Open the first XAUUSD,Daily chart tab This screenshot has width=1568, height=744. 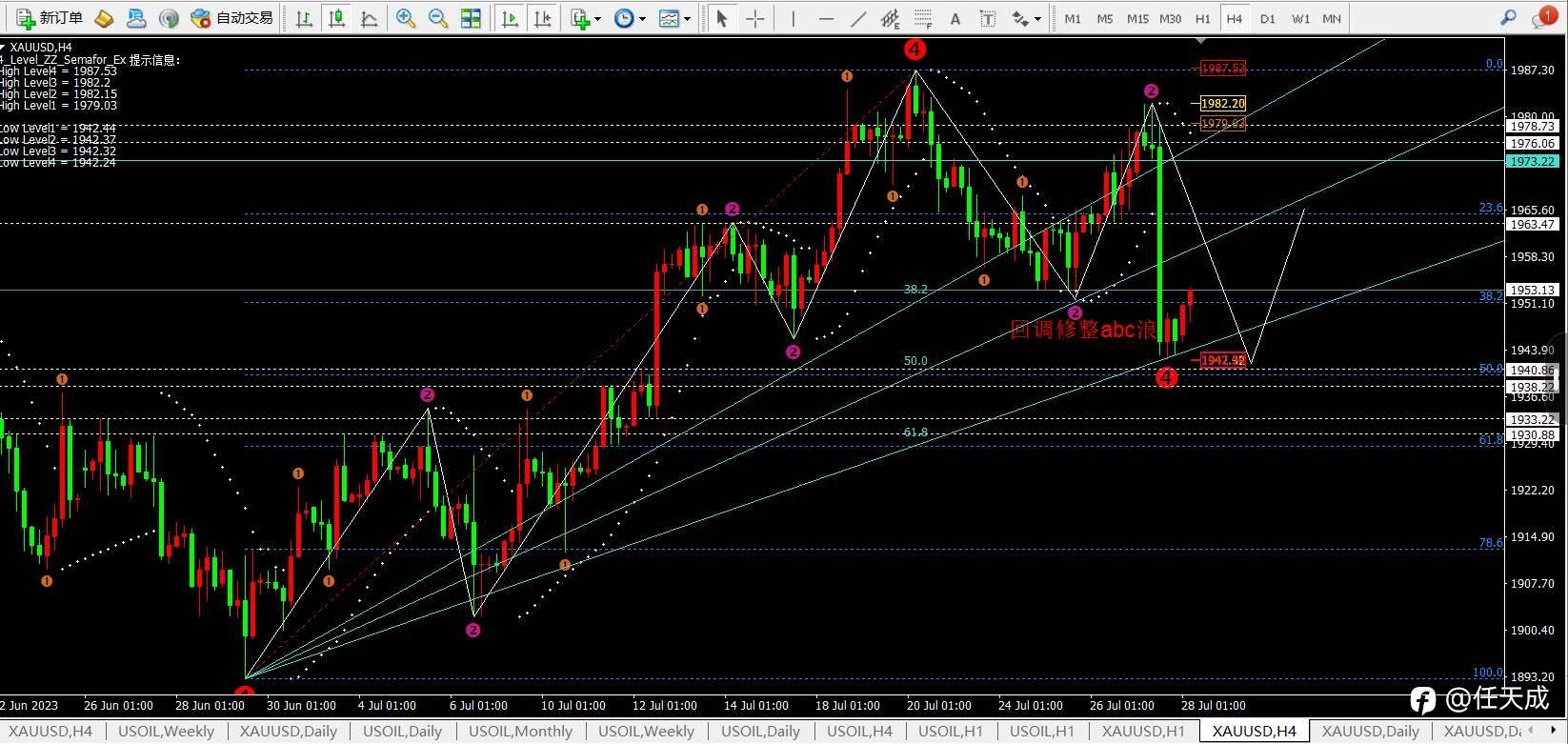pyautogui.click(x=289, y=731)
